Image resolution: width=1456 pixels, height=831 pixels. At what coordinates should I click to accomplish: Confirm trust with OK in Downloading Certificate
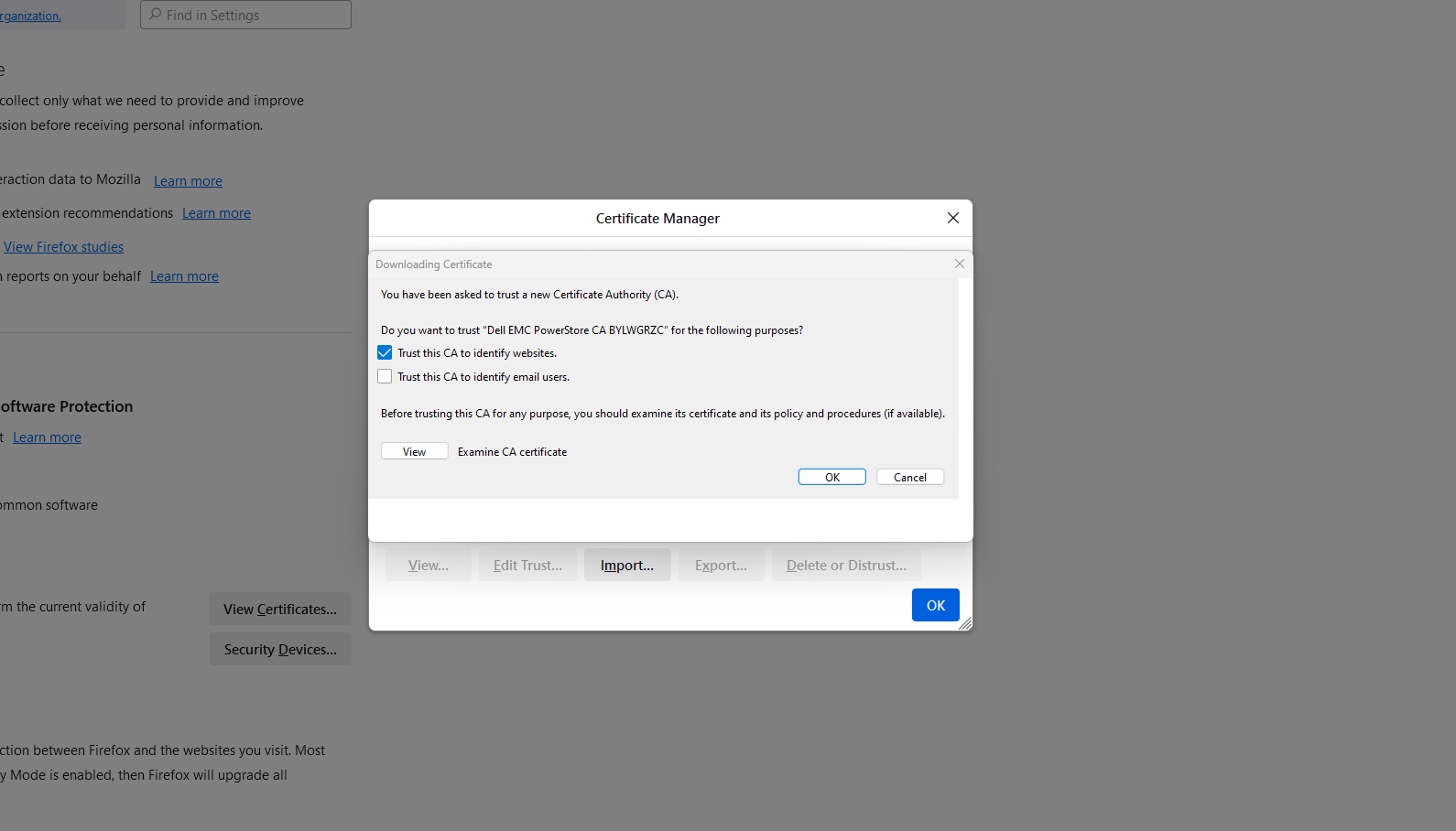point(832,477)
